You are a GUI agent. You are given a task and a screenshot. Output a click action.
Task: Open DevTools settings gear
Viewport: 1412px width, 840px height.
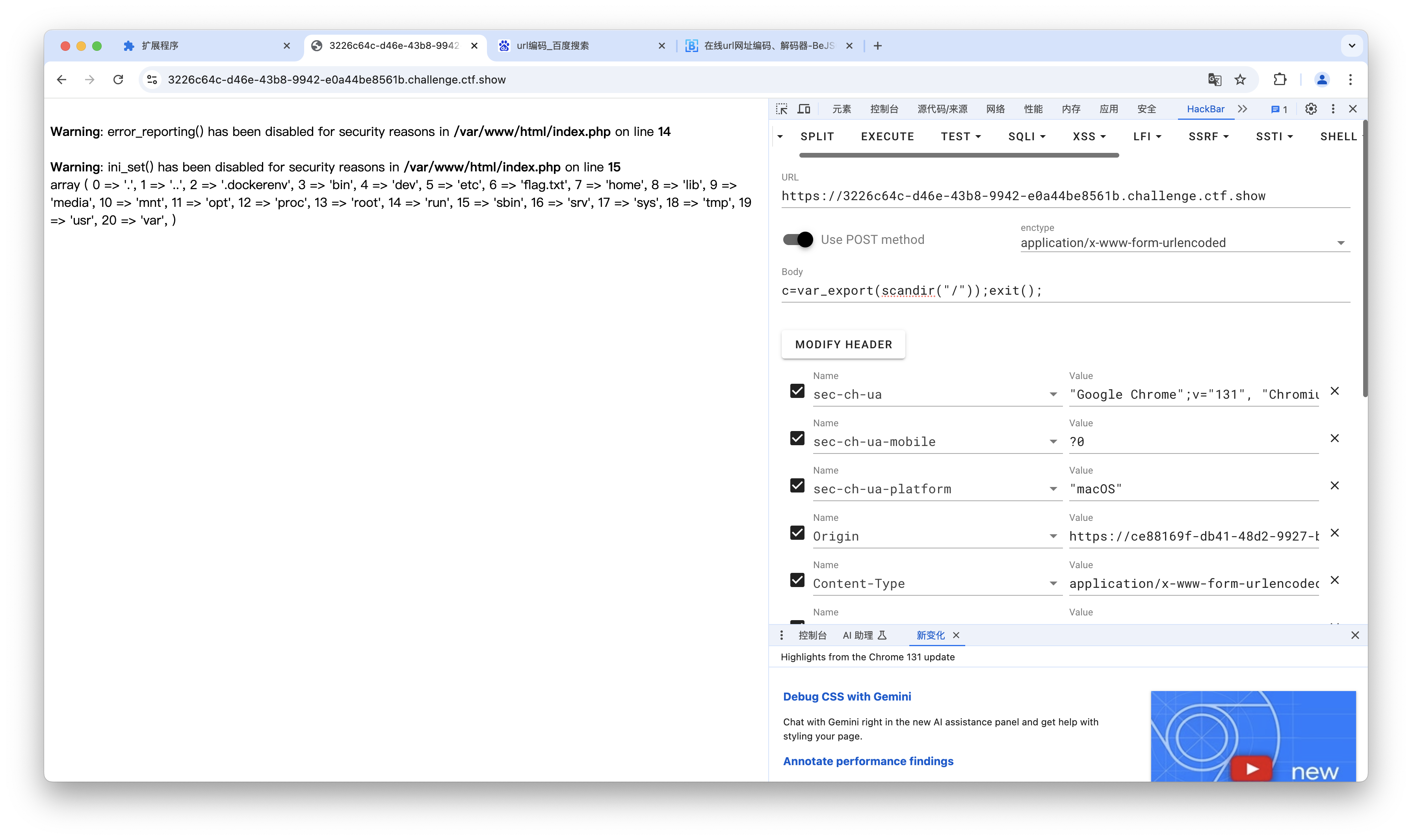click(1311, 109)
